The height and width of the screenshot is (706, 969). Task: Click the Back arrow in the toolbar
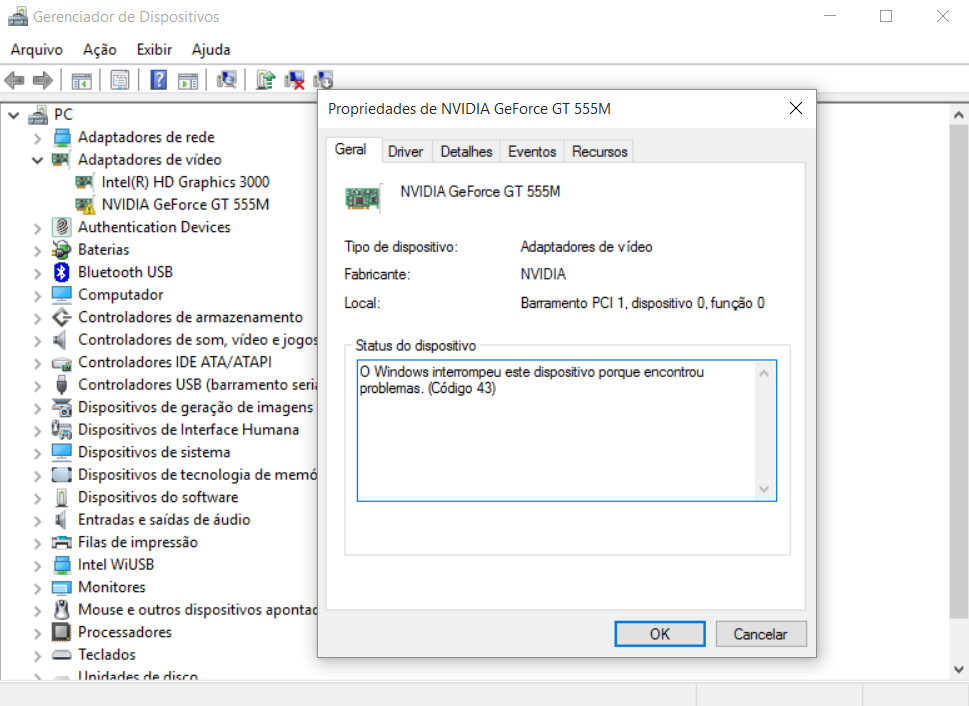pyautogui.click(x=14, y=80)
